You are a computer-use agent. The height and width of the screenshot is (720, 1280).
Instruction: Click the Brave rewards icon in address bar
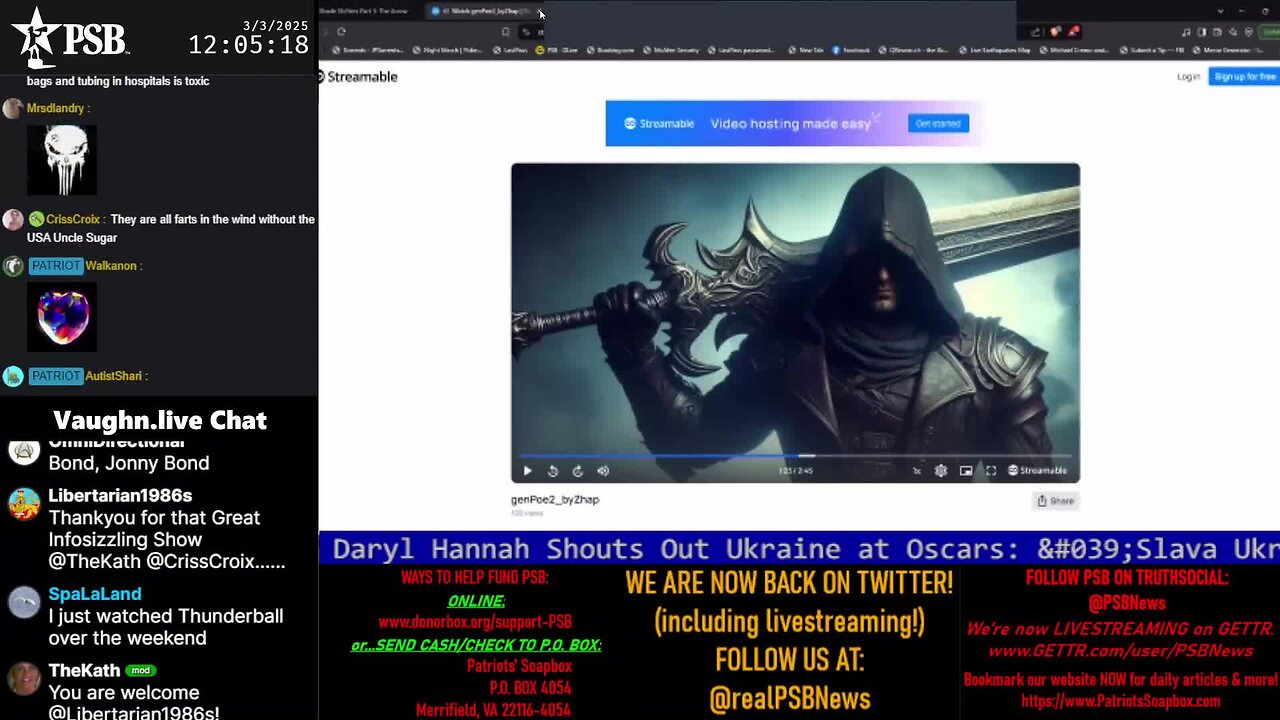tap(1074, 32)
